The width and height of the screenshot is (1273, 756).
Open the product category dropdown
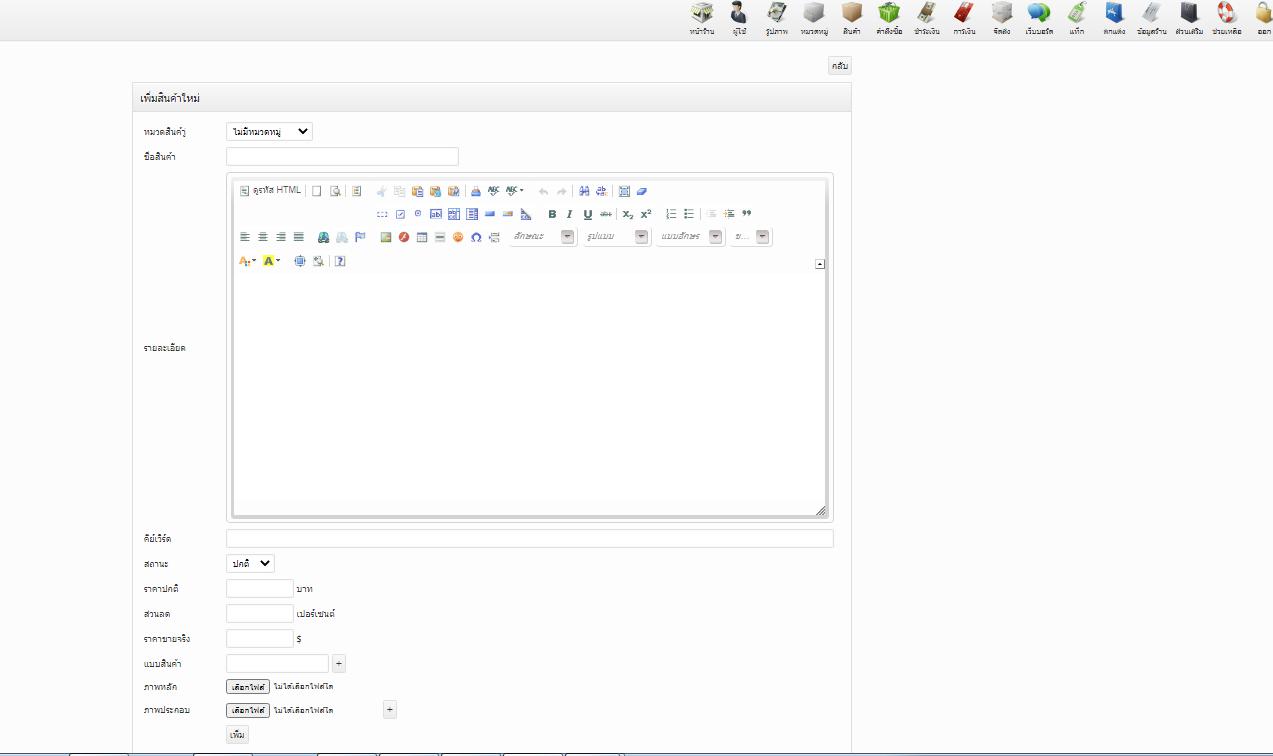(269, 132)
